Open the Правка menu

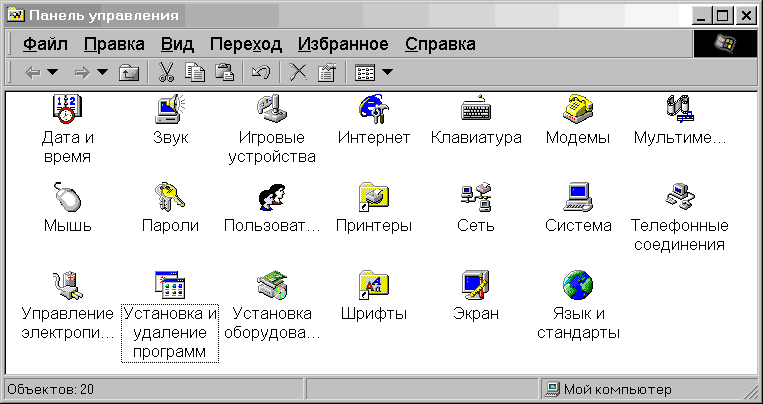(x=114, y=44)
